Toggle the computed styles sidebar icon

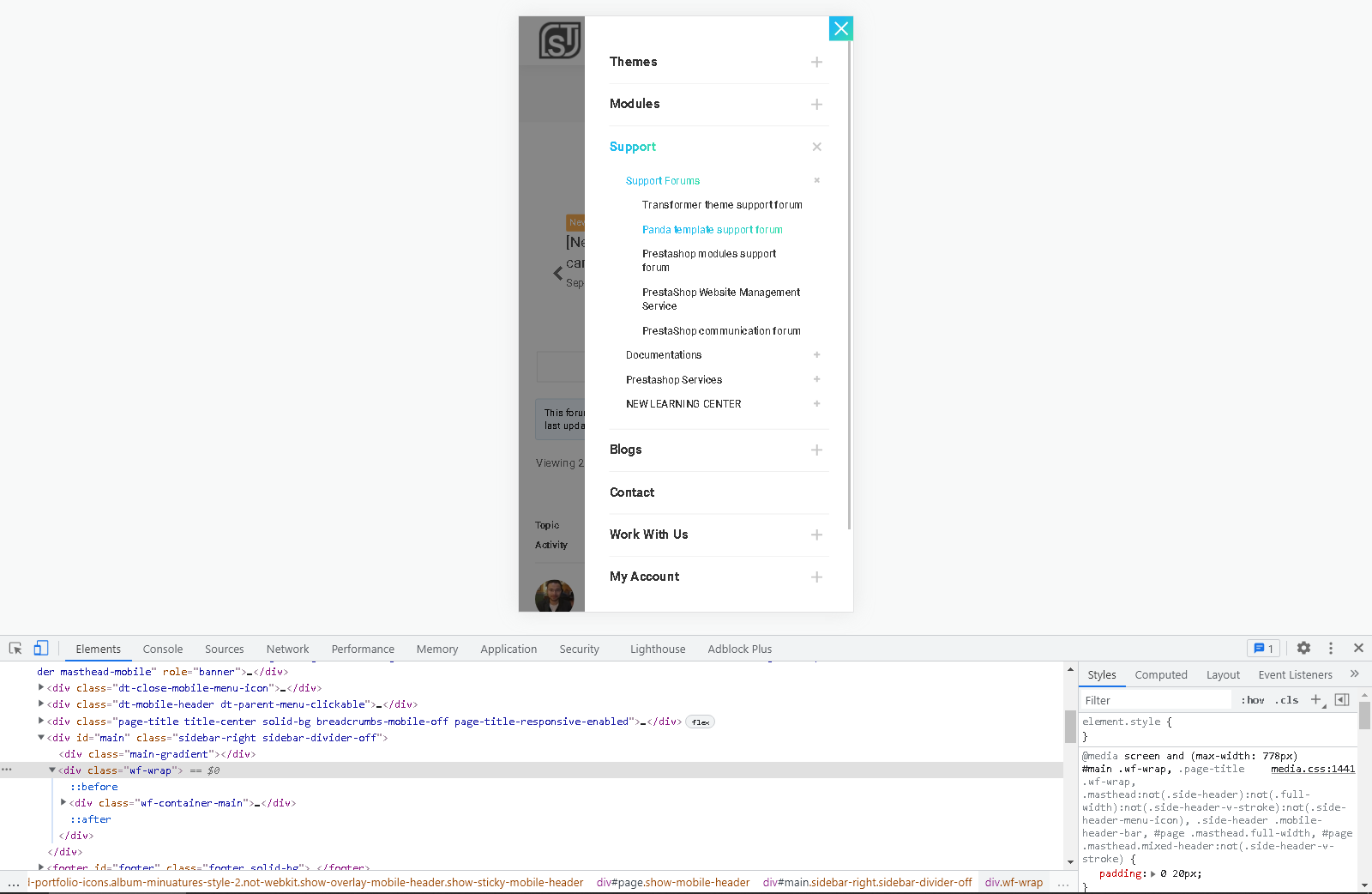(1342, 700)
